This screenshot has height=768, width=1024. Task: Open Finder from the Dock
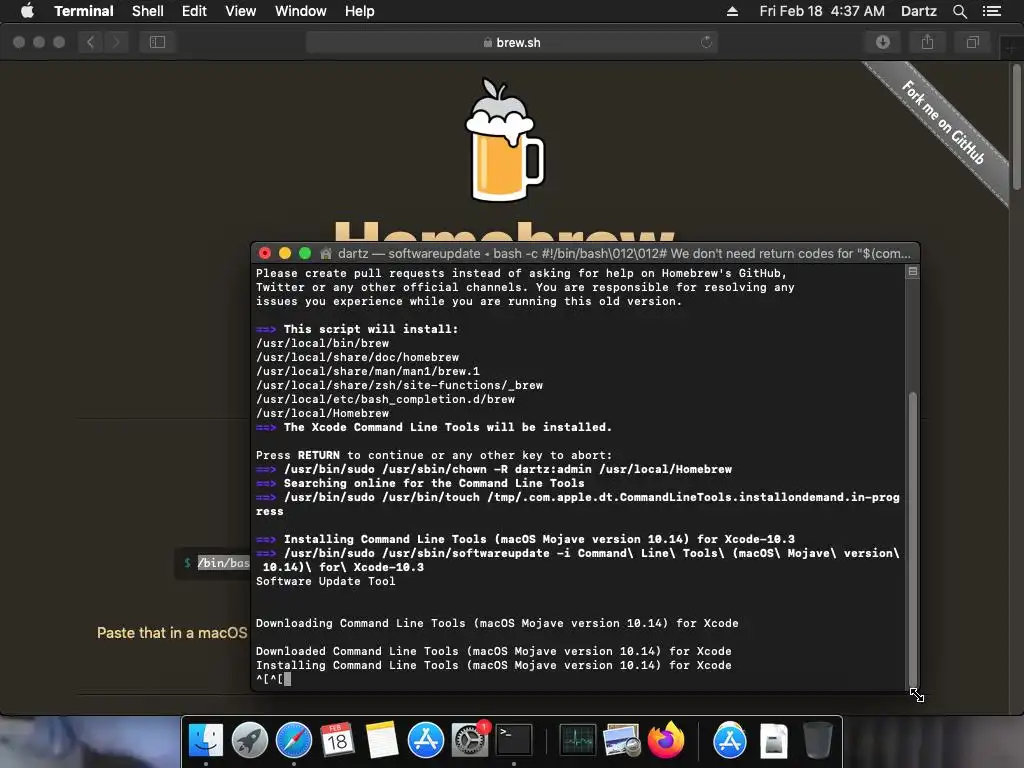coord(205,741)
